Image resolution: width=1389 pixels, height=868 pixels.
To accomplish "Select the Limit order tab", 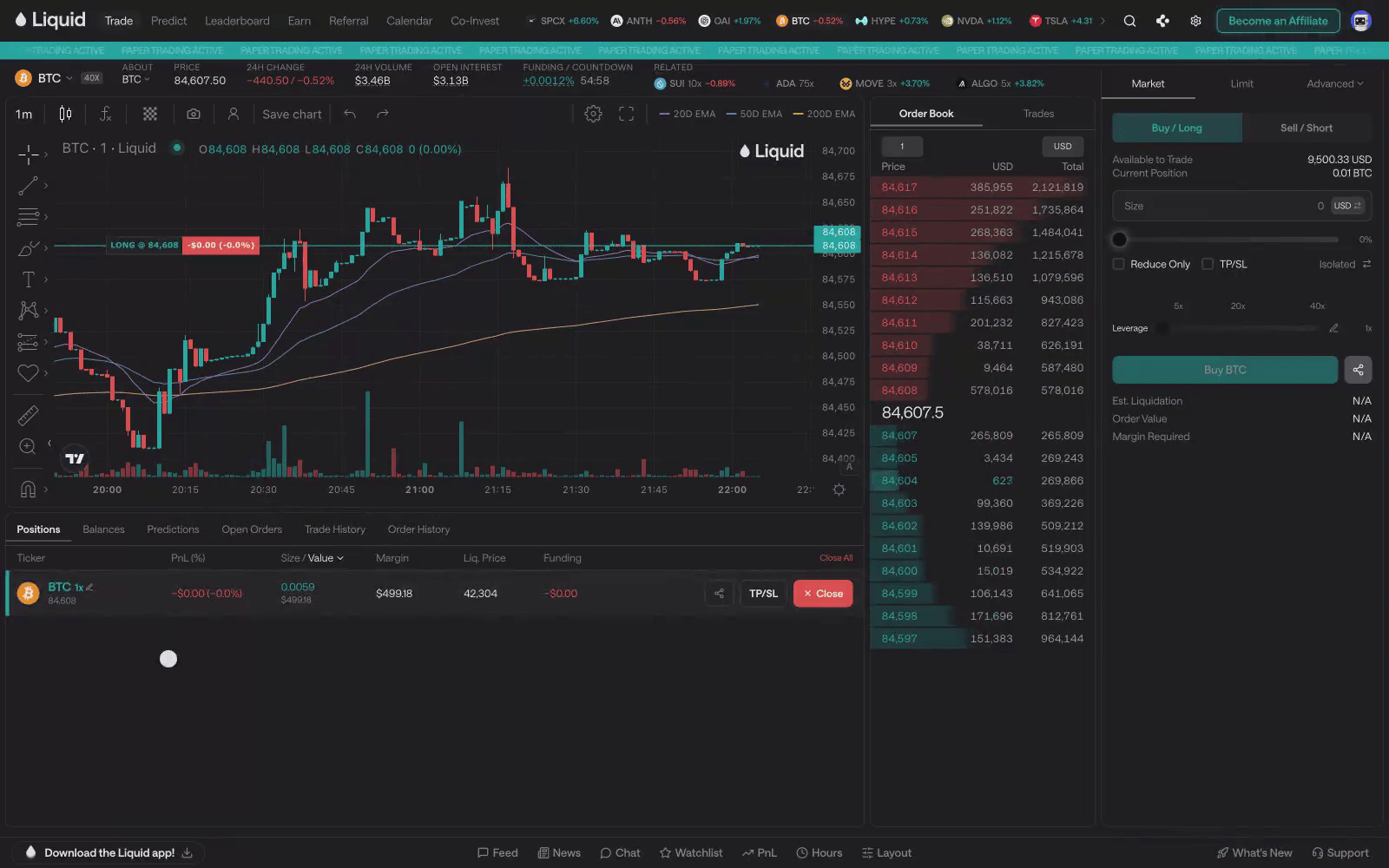I will click(1241, 83).
